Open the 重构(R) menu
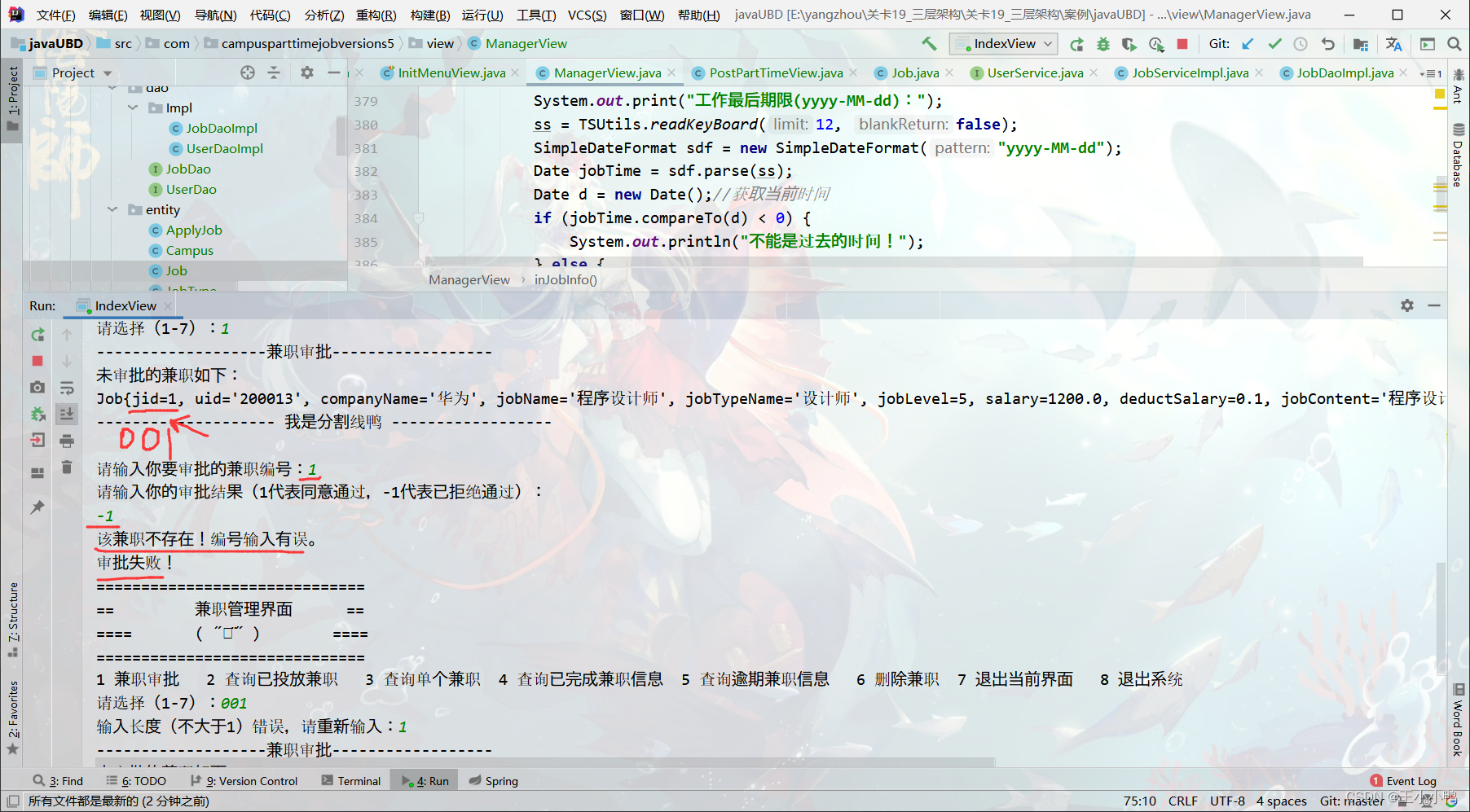 pyautogui.click(x=376, y=15)
